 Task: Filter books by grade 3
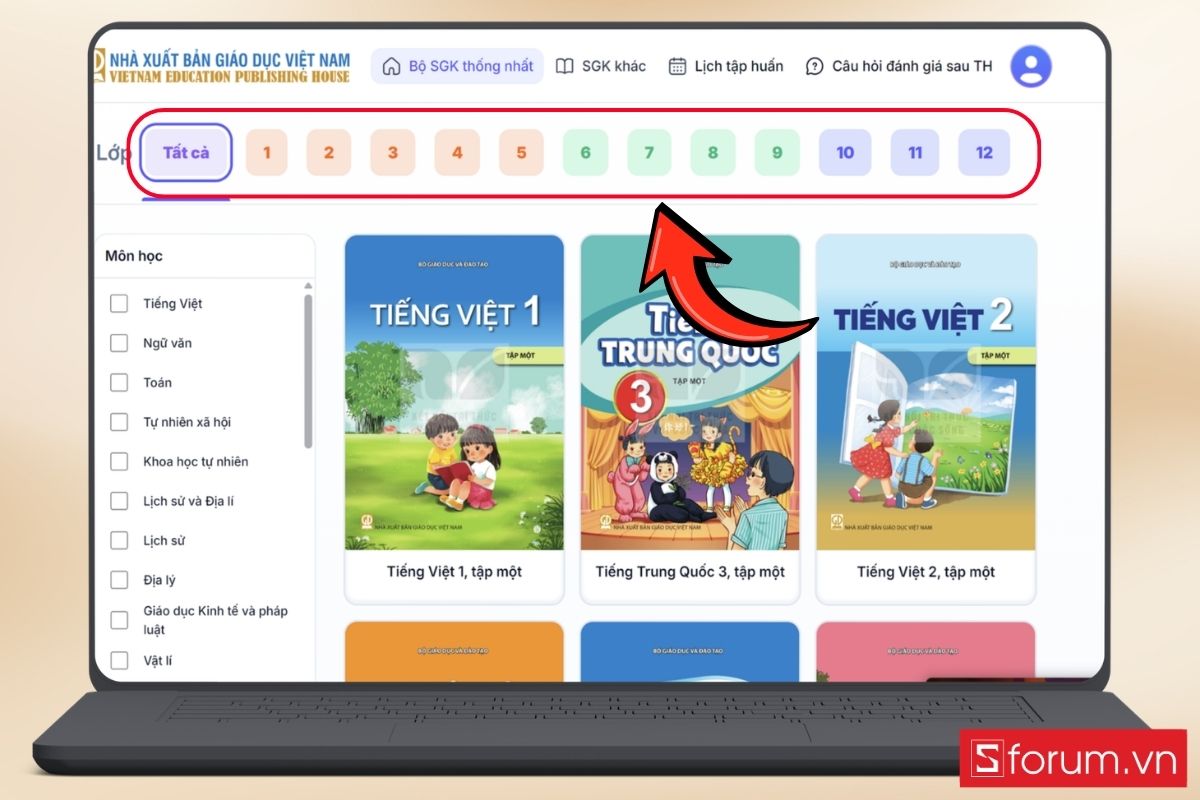[x=393, y=153]
